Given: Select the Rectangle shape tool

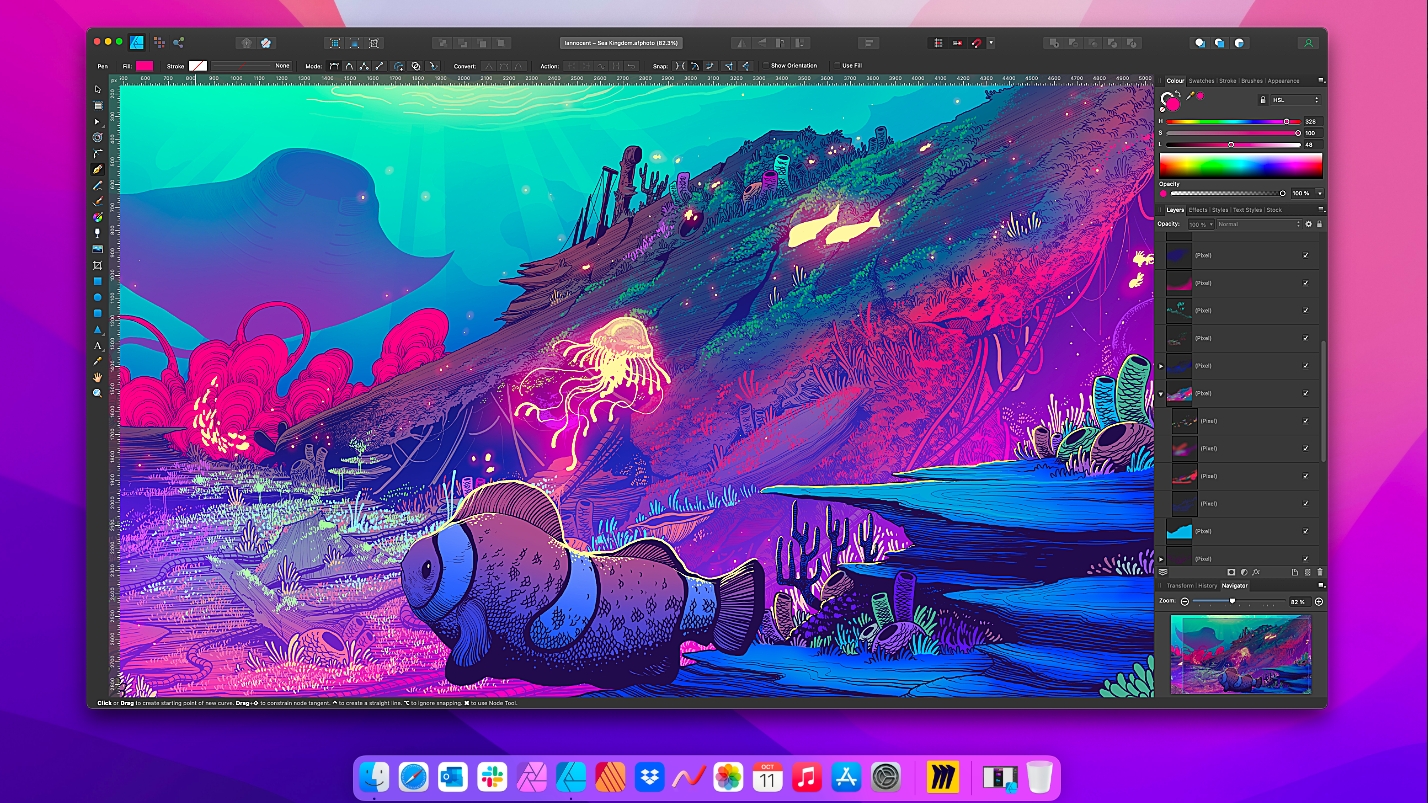Looking at the screenshot, I should (x=98, y=281).
